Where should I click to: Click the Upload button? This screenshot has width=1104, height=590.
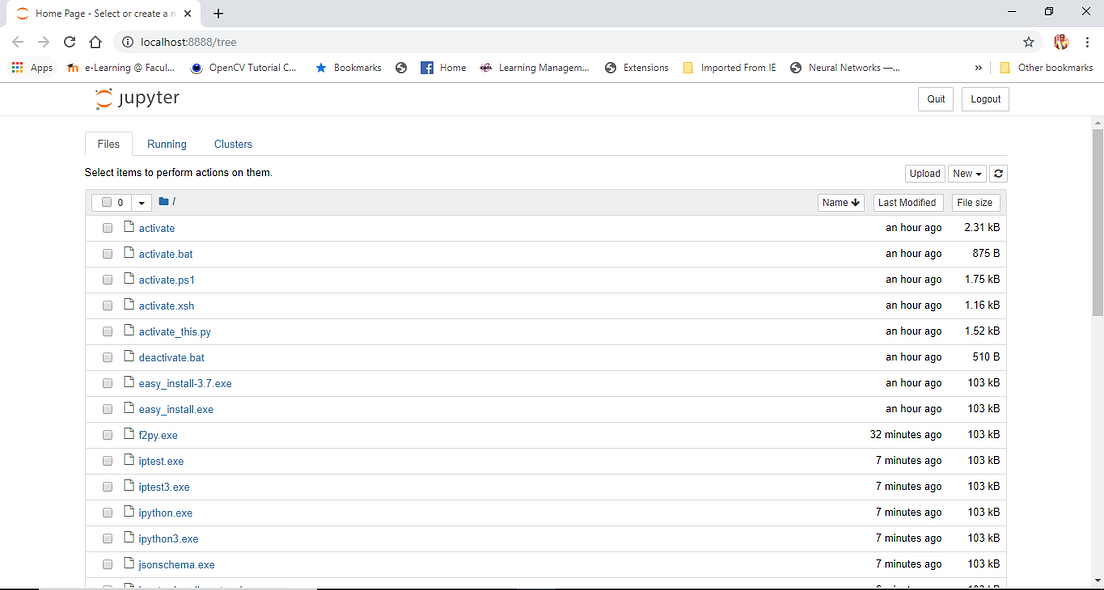(924, 173)
